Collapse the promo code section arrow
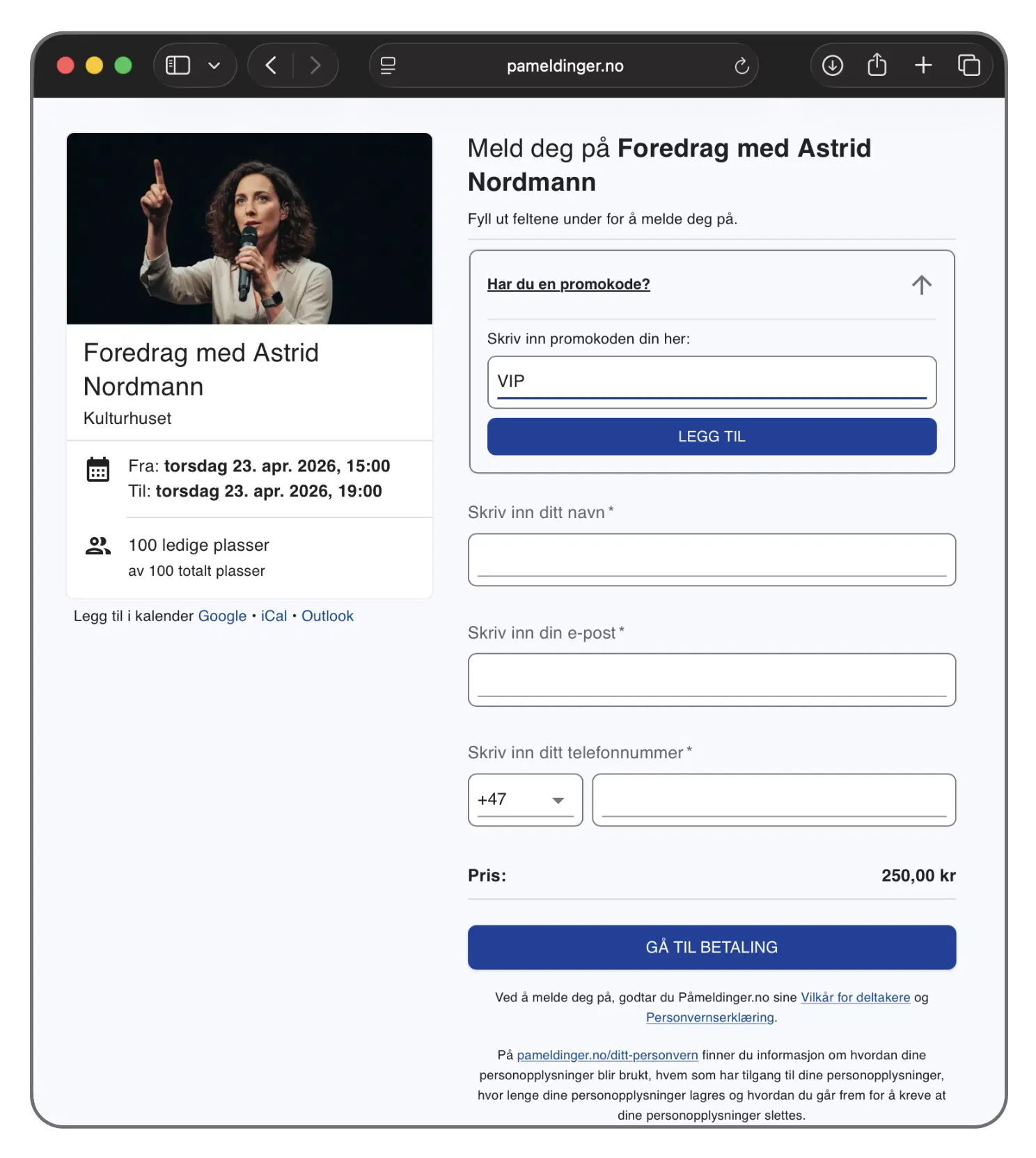 coord(921,285)
